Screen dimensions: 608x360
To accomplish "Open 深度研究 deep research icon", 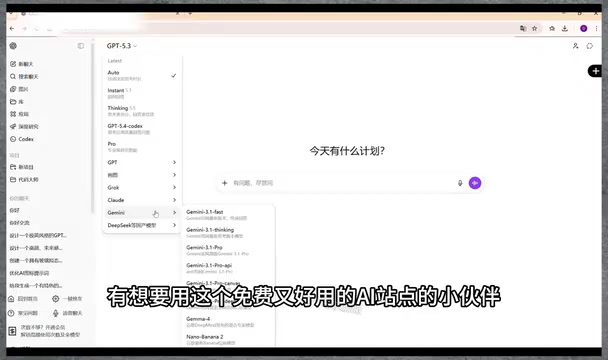I will [x=13, y=126].
